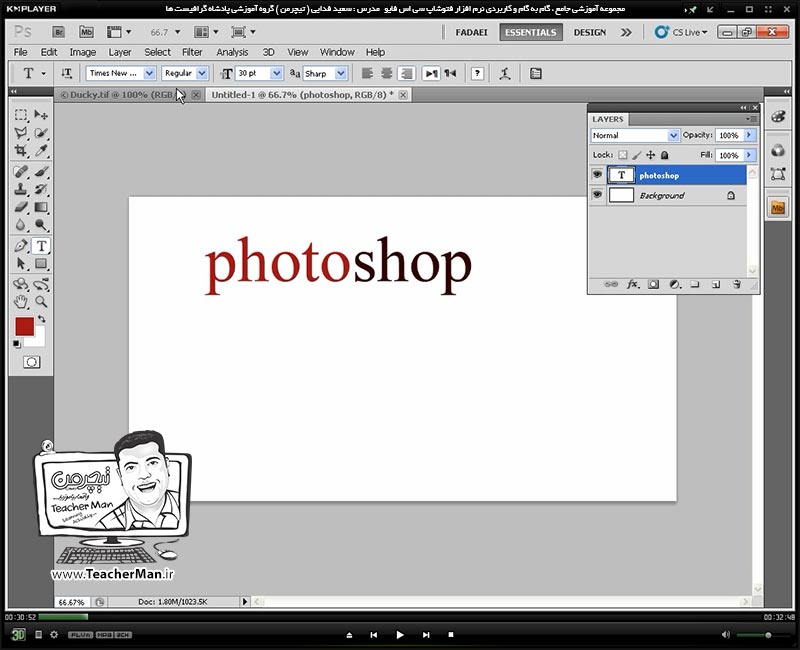Image resolution: width=800 pixels, height=650 pixels.
Task: Select the Blur tool
Action: (21, 225)
